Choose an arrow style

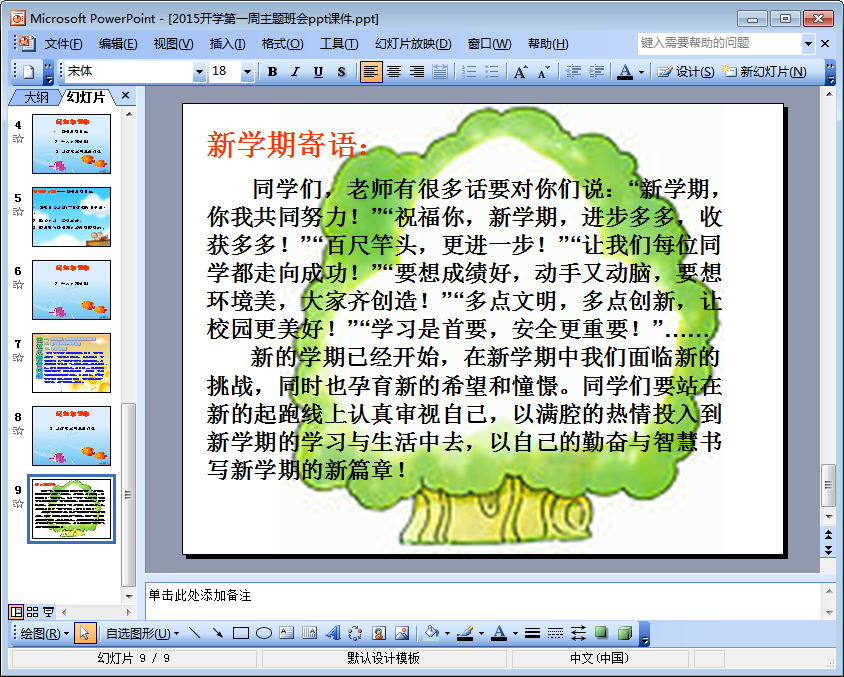tap(579, 633)
